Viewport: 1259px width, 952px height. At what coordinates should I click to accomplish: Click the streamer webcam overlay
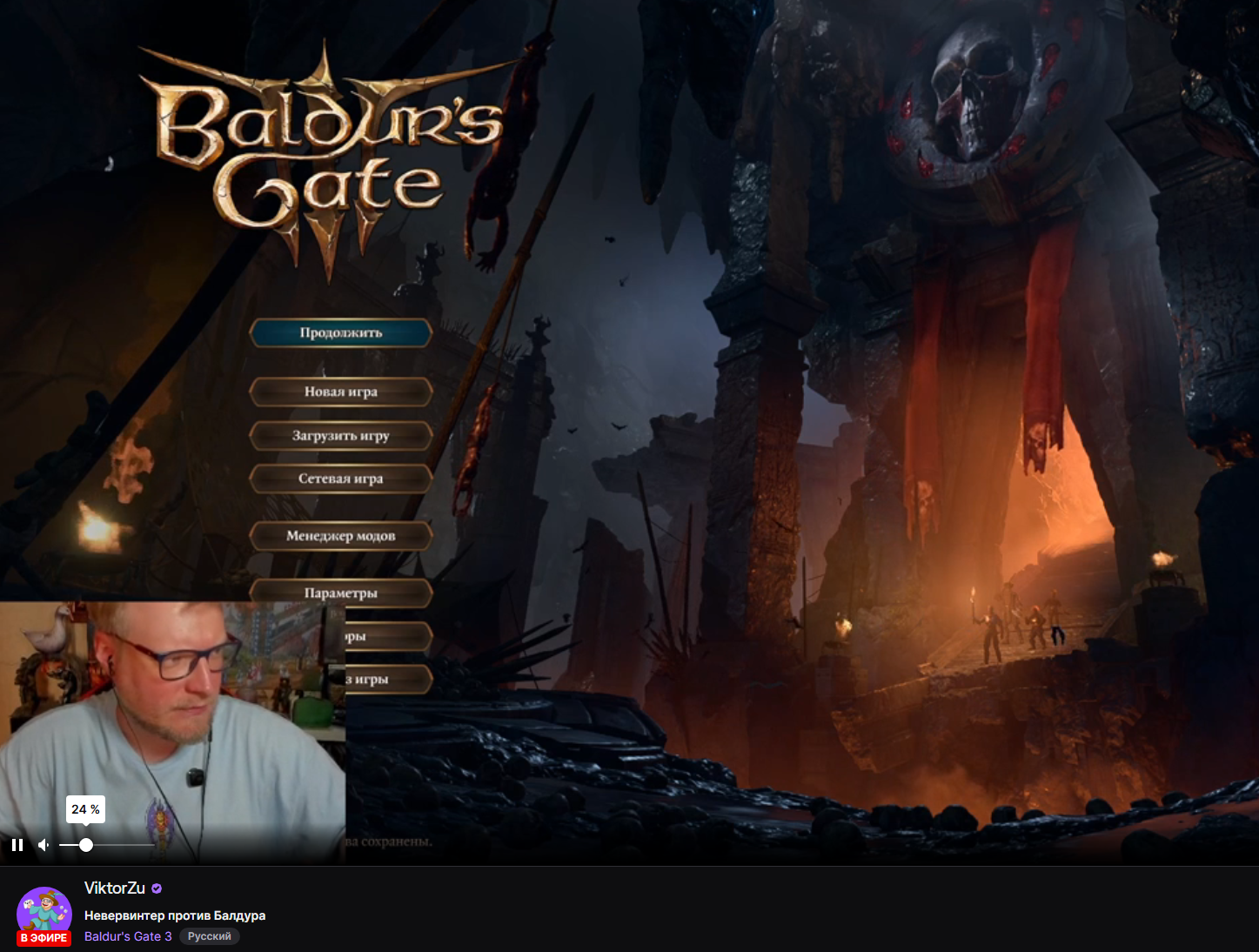click(172, 733)
